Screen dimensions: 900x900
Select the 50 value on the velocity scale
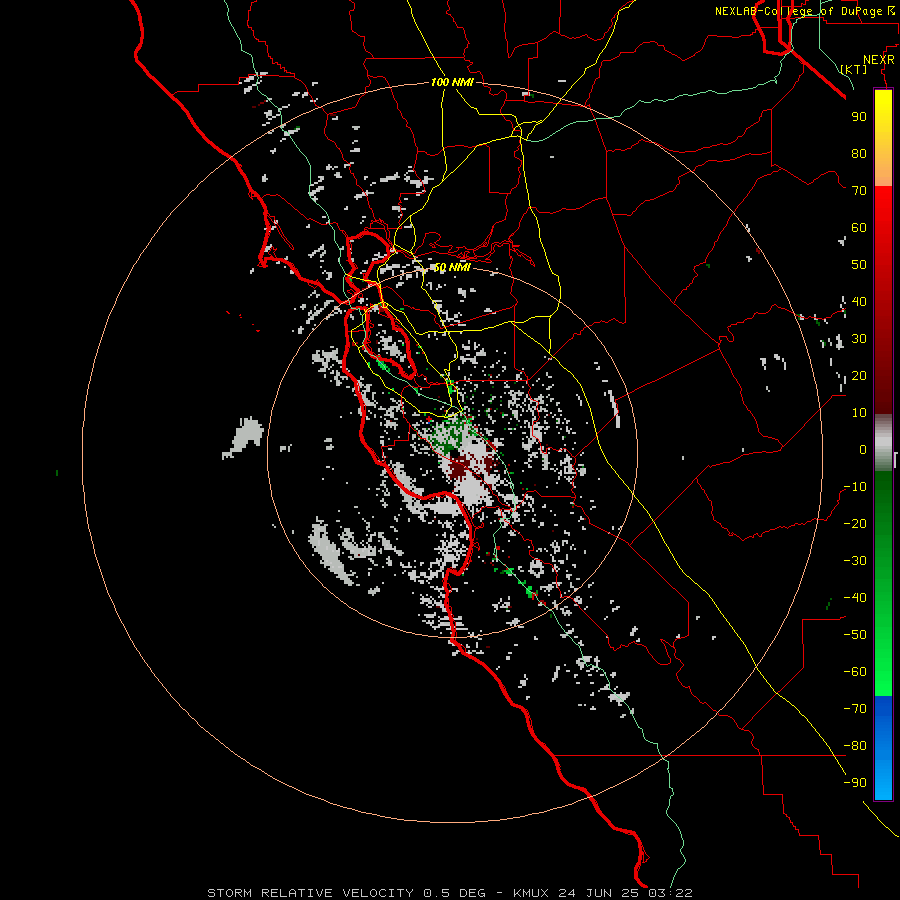859,265
